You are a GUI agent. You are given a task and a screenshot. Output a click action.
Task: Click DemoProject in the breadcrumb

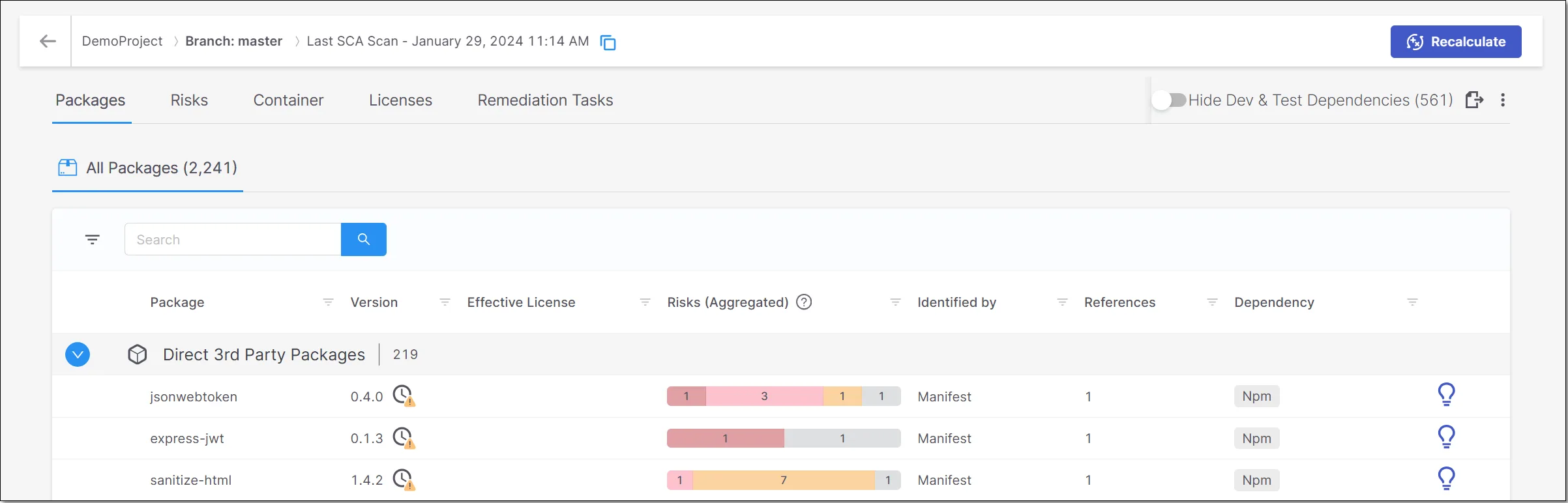pos(122,41)
